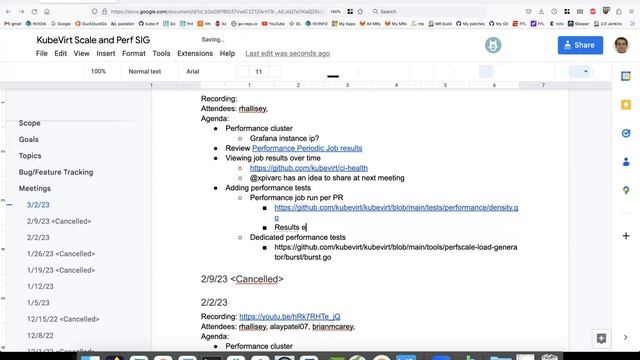Open the Format menu
This screenshot has width=640, height=360.
134,53
